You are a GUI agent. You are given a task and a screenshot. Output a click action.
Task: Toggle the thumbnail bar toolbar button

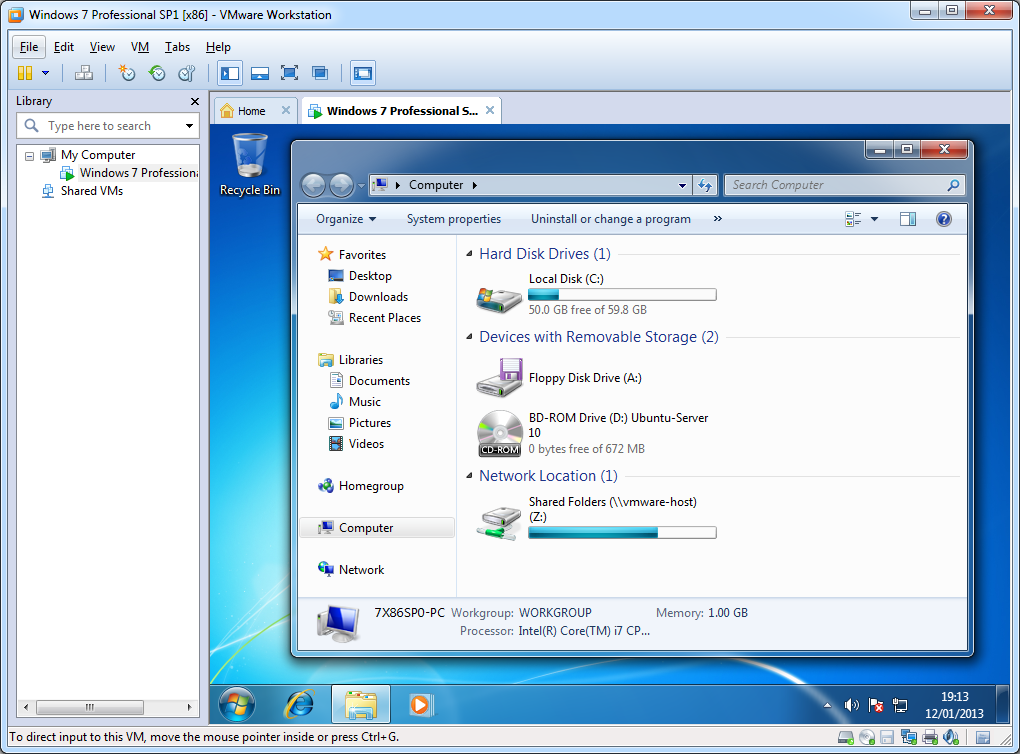tap(260, 73)
